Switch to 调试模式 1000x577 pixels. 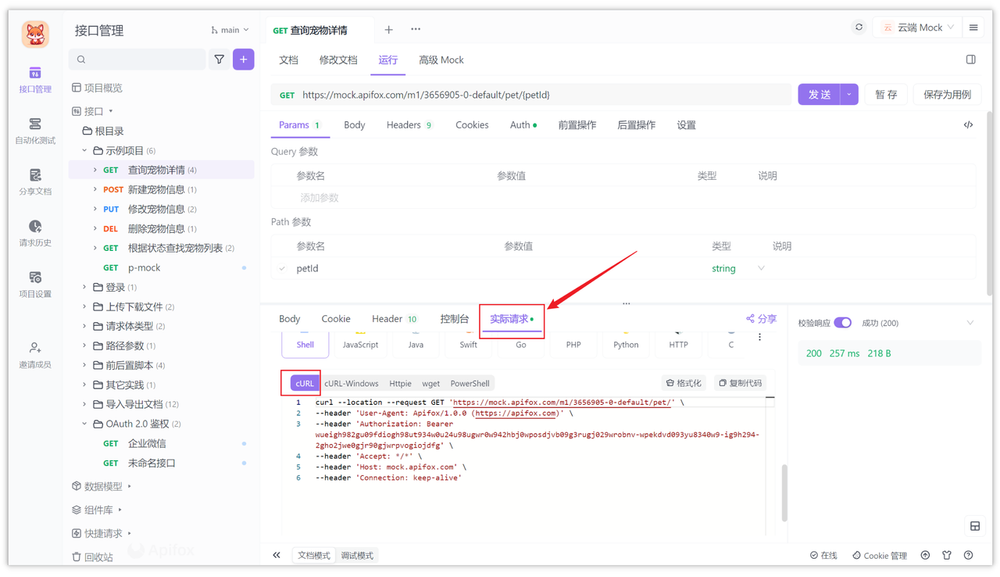(357, 555)
